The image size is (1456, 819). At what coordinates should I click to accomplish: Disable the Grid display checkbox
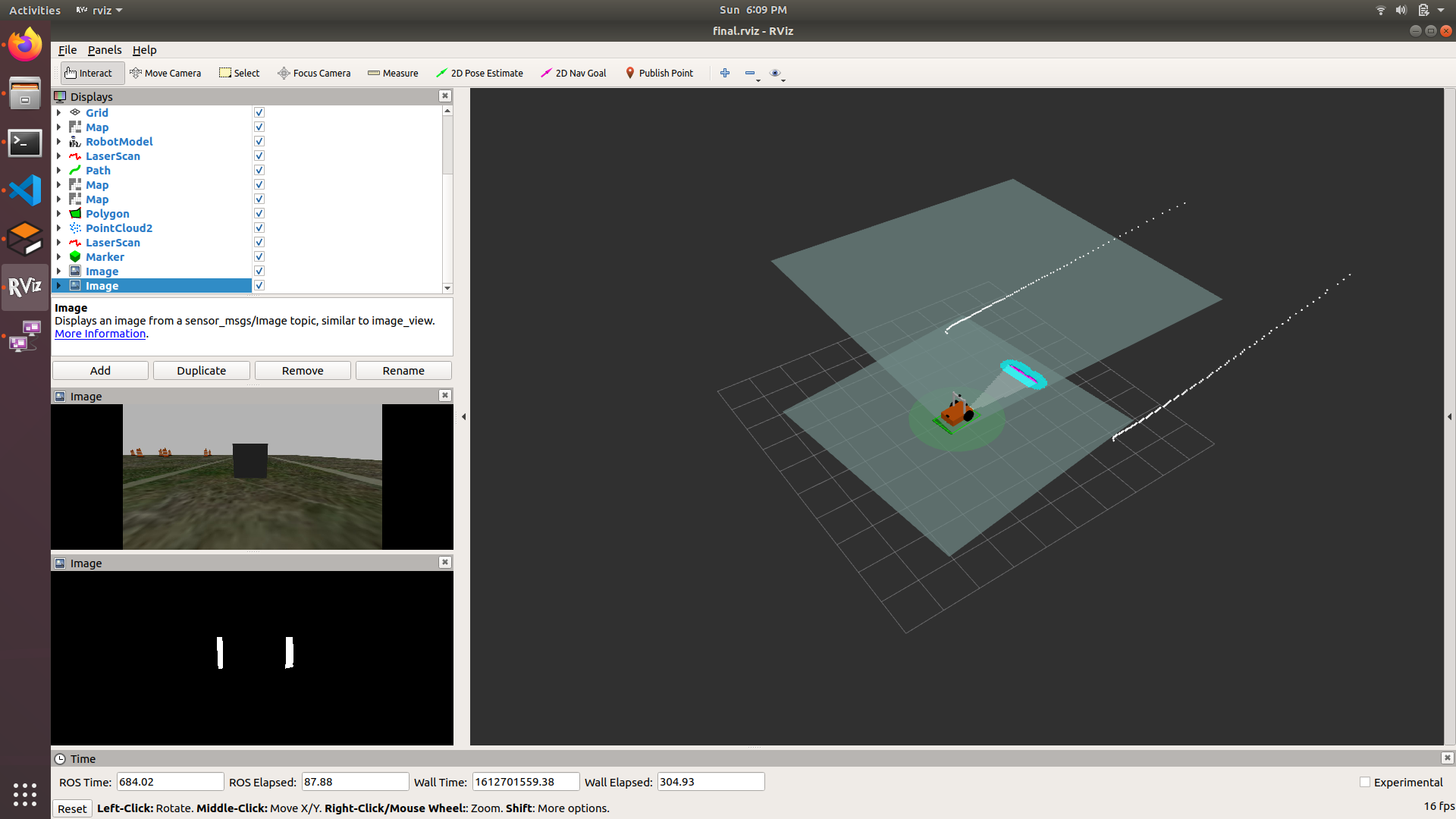tap(259, 111)
